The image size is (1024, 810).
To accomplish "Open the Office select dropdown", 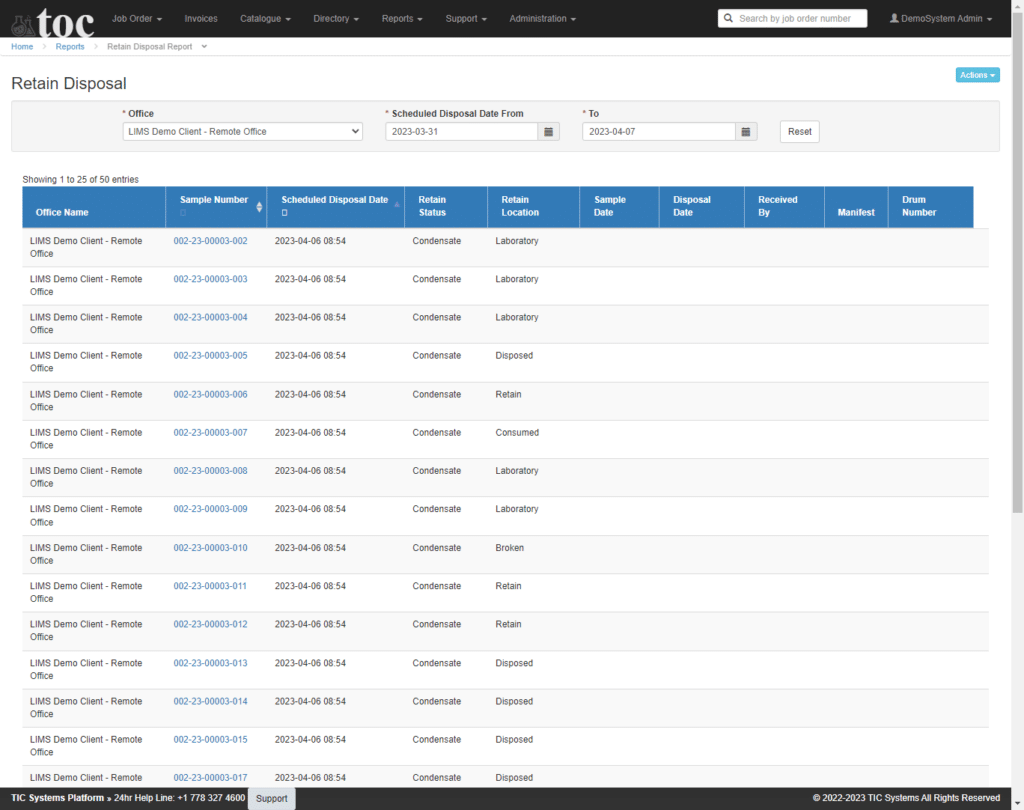I will (242, 131).
